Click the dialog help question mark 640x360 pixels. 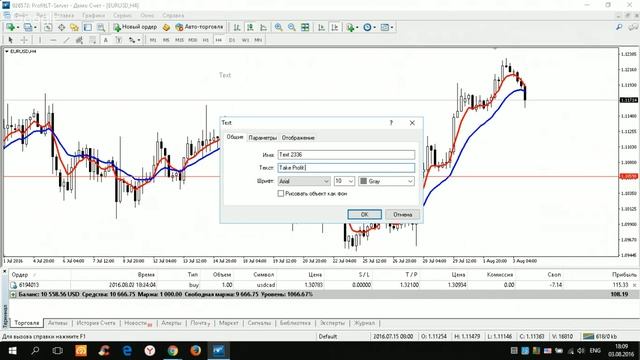click(x=391, y=122)
